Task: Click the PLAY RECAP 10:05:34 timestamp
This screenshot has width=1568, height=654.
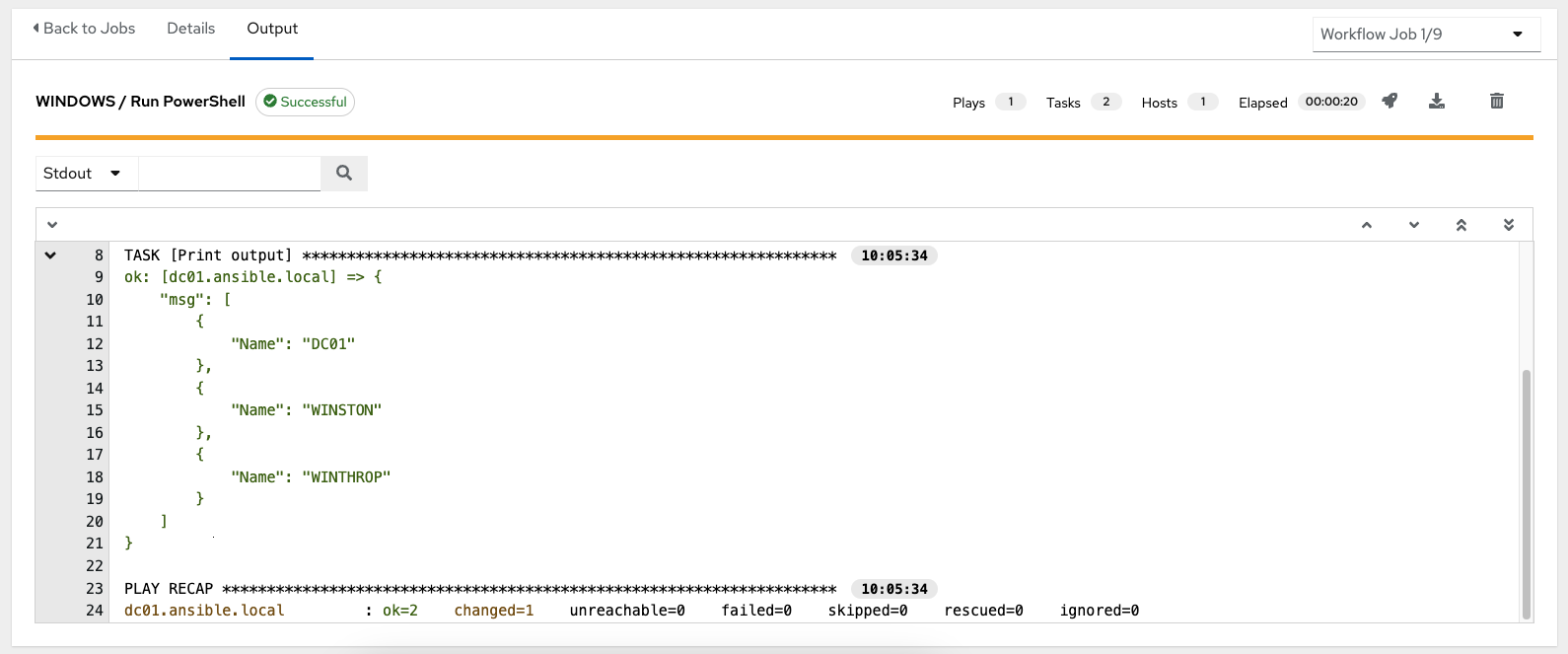Action: pos(893,589)
